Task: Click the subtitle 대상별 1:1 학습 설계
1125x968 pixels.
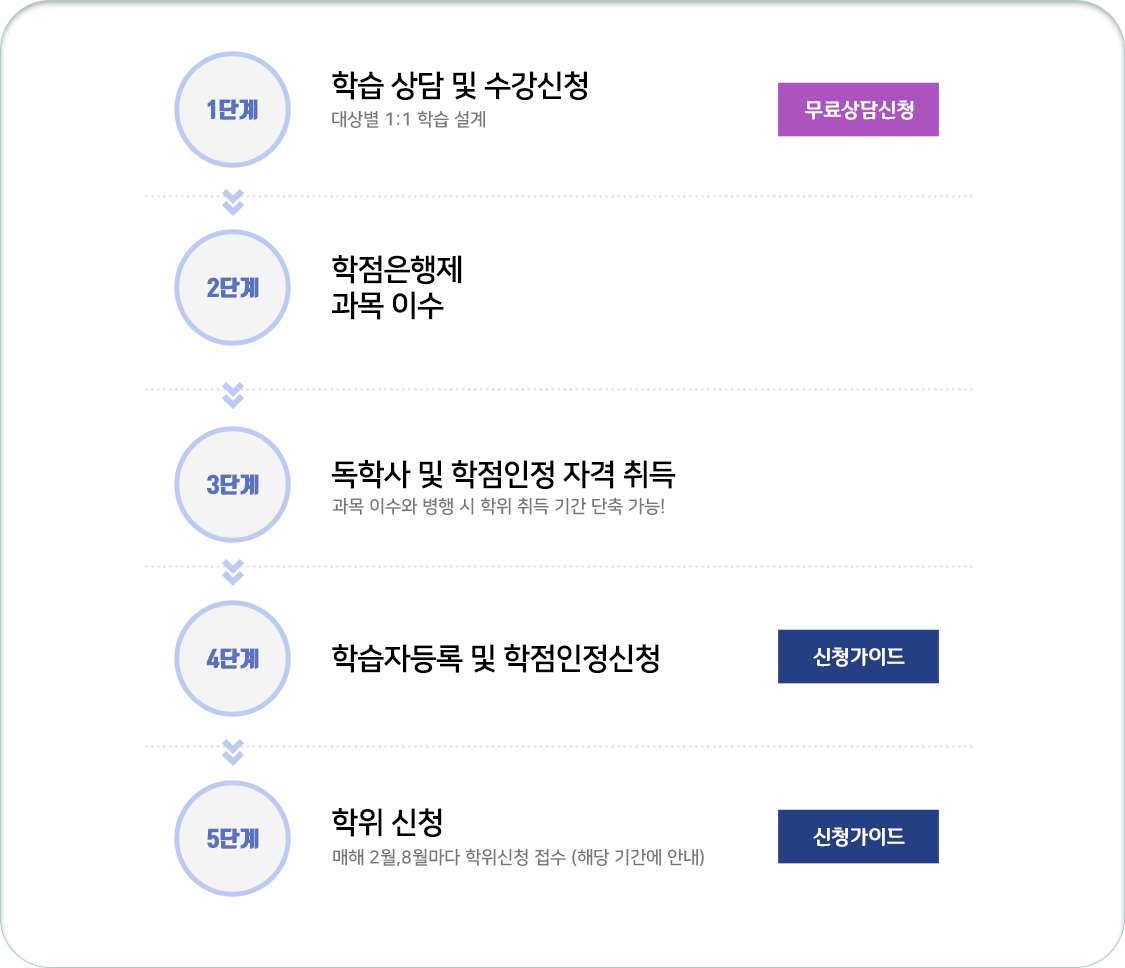Action: (409, 119)
